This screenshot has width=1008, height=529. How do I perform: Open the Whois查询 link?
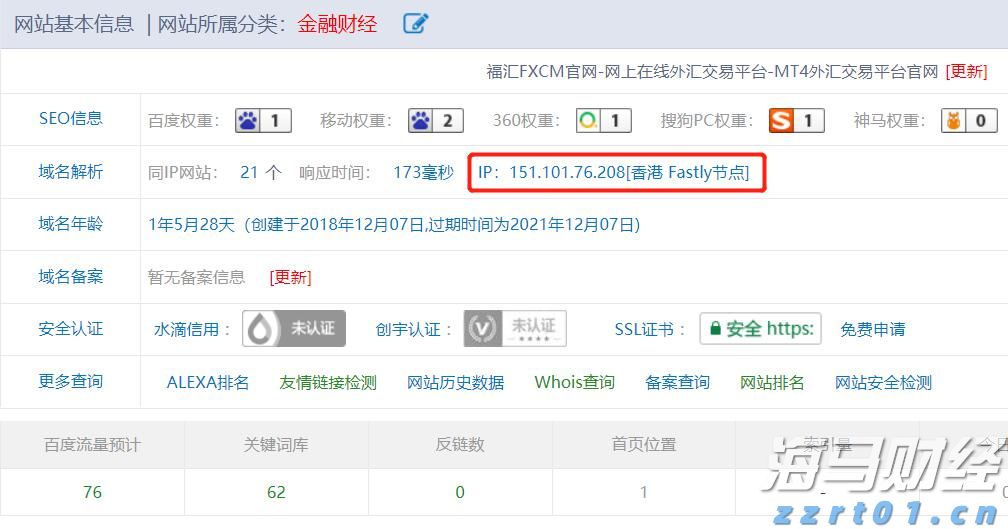[x=574, y=382]
